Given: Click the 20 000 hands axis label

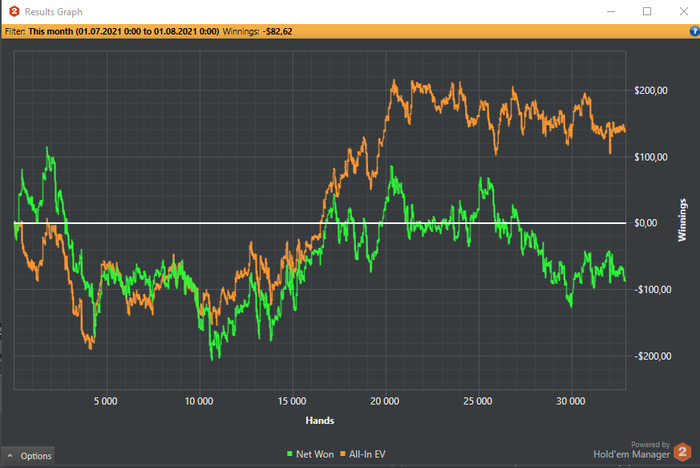Looking at the screenshot, I should [385, 401].
